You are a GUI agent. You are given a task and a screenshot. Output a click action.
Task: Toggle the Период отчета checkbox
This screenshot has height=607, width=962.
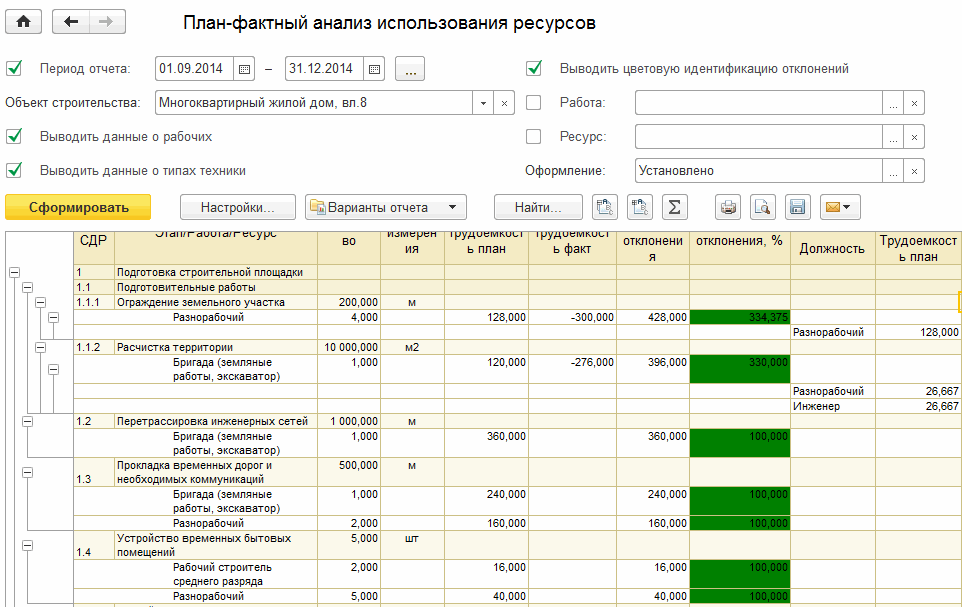click(x=14, y=69)
